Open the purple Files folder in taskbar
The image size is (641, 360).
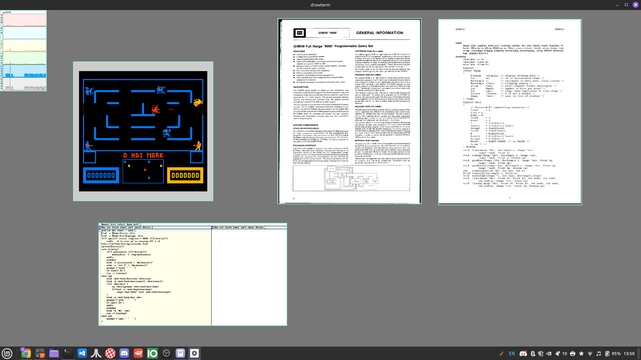54,353
